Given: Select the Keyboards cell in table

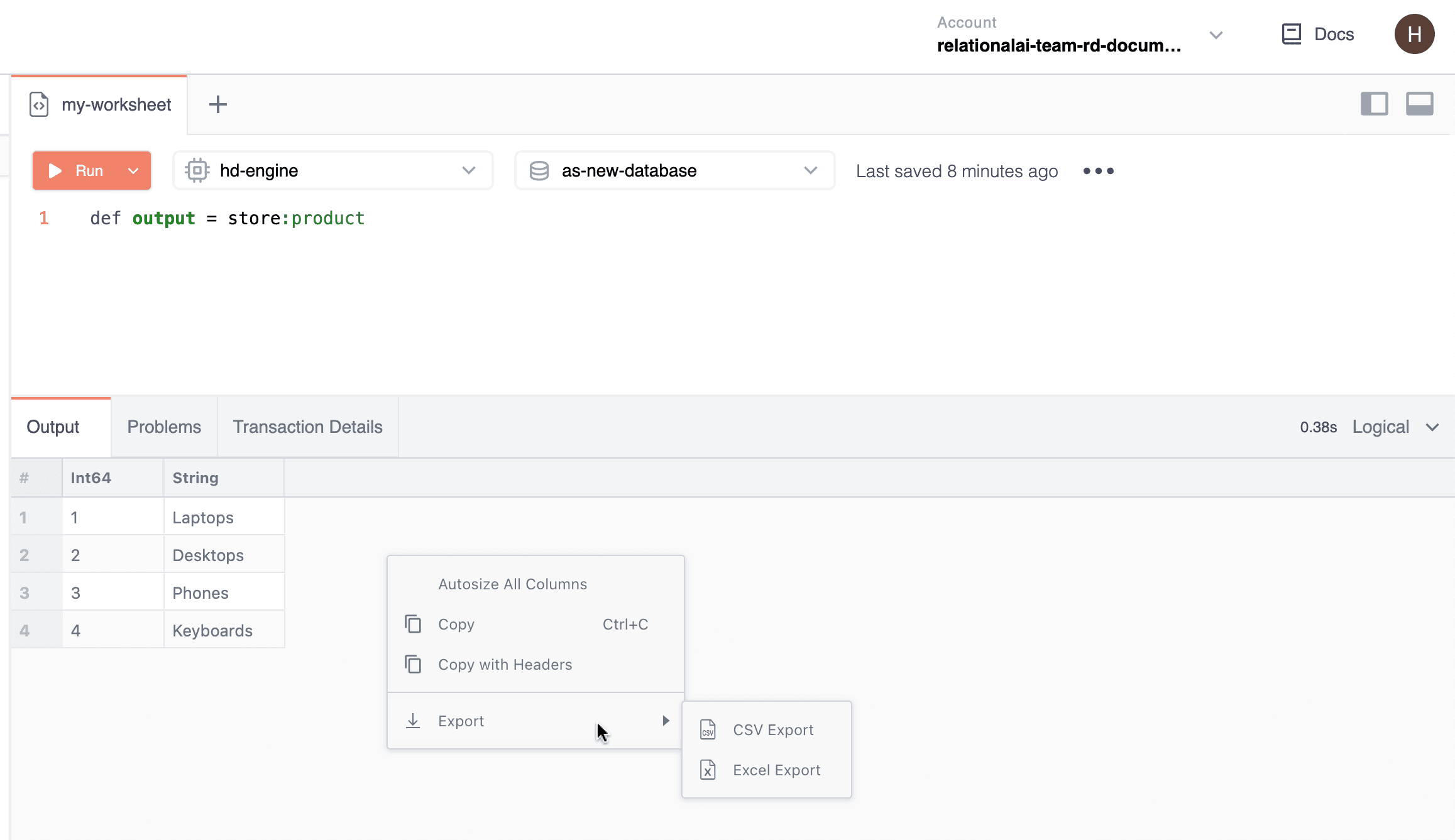Looking at the screenshot, I should click(x=212, y=631).
